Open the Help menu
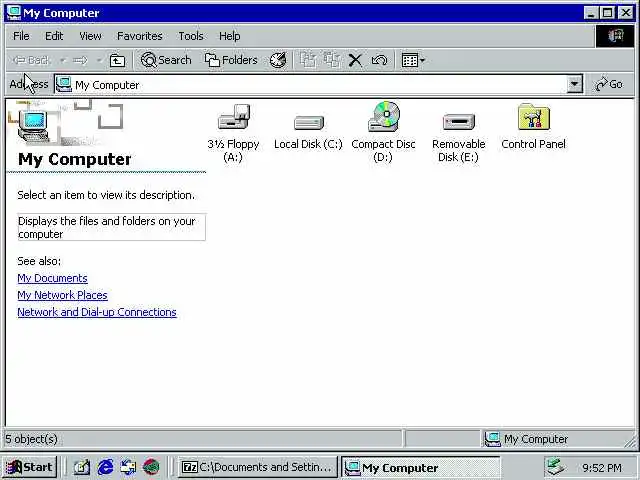Image resolution: width=640 pixels, height=480 pixels. tap(229, 36)
